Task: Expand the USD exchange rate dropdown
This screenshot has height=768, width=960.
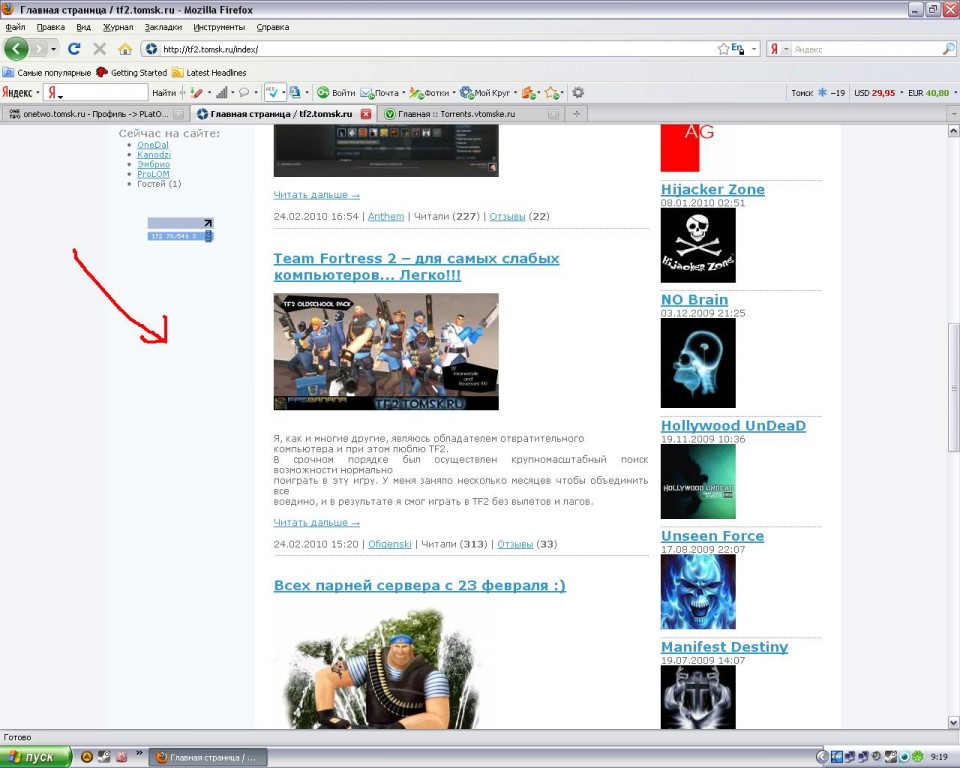Action: 902,93
